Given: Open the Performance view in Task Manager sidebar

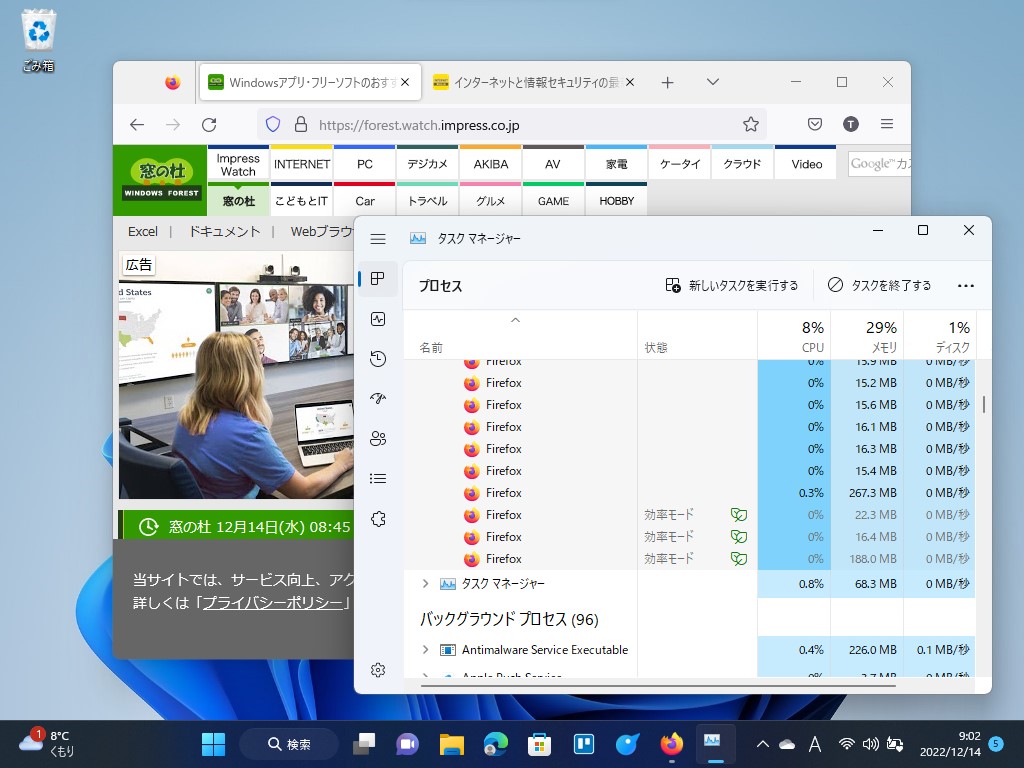Looking at the screenshot, I should 378,318.
